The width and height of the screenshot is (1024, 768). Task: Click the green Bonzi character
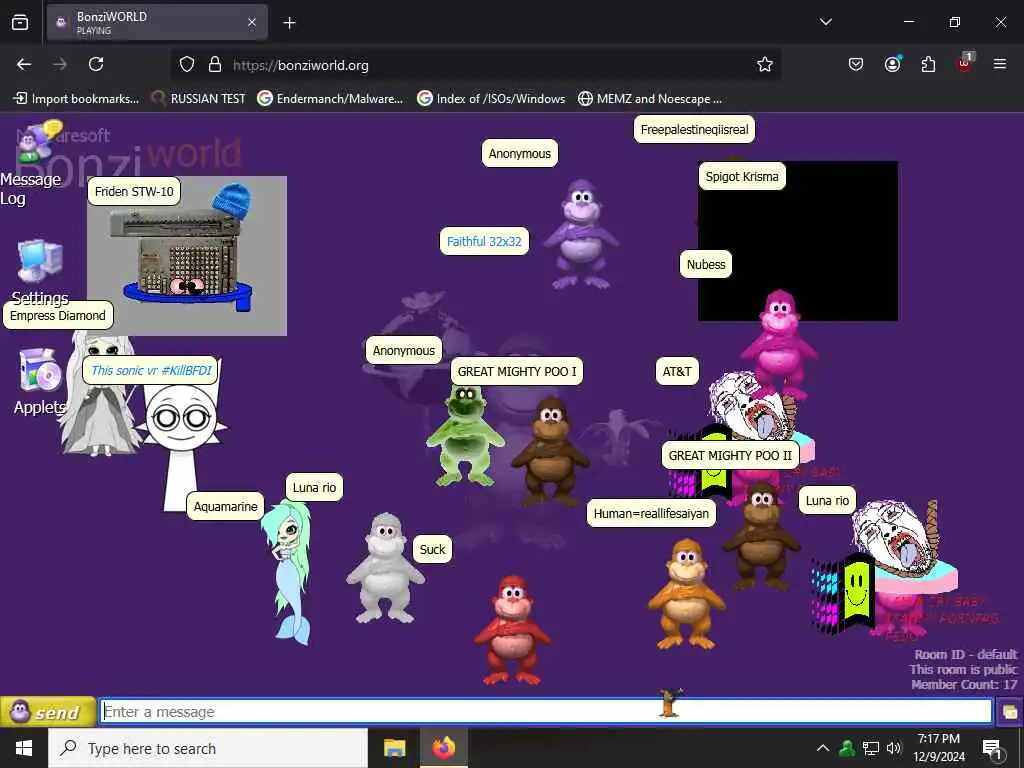coord(465,435)
